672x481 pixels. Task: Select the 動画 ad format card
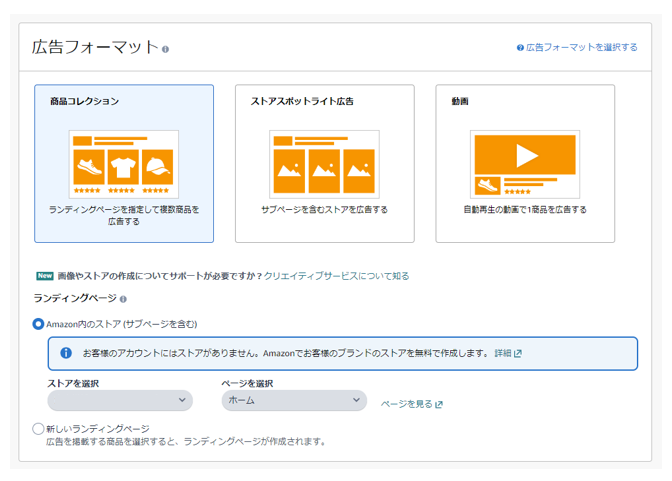pos(525,163)
